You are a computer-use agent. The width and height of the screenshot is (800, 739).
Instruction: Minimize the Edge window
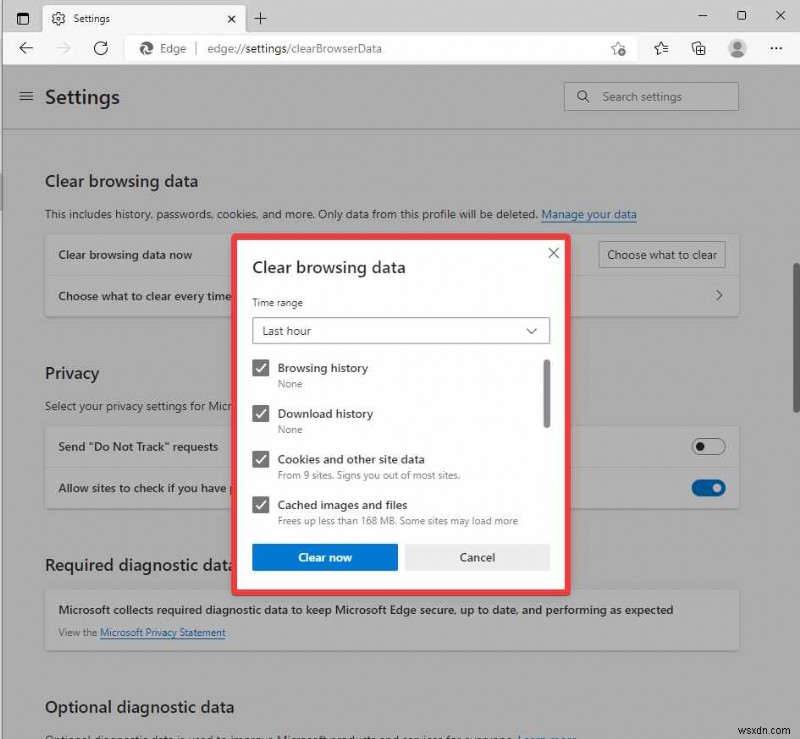coord(703,16)
